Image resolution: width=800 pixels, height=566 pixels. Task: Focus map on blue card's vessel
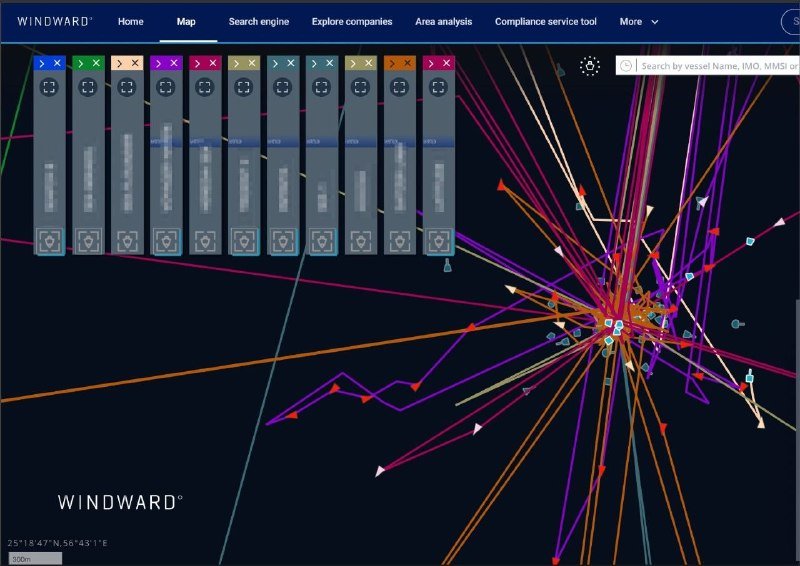49,87
